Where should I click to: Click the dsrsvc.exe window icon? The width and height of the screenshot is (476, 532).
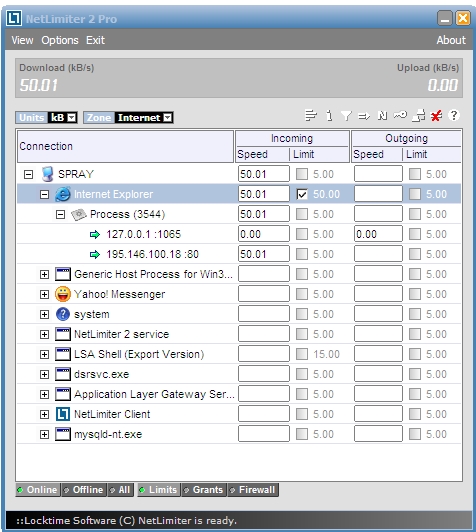(x=63, y=374)
